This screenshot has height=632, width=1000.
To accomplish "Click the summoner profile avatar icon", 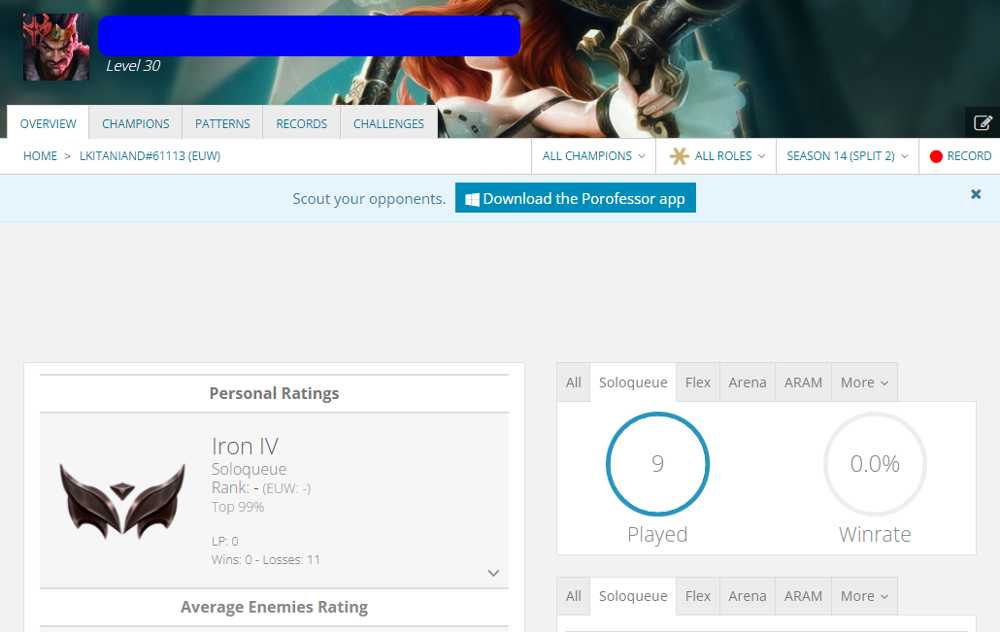I will click(x=56, y=47).
